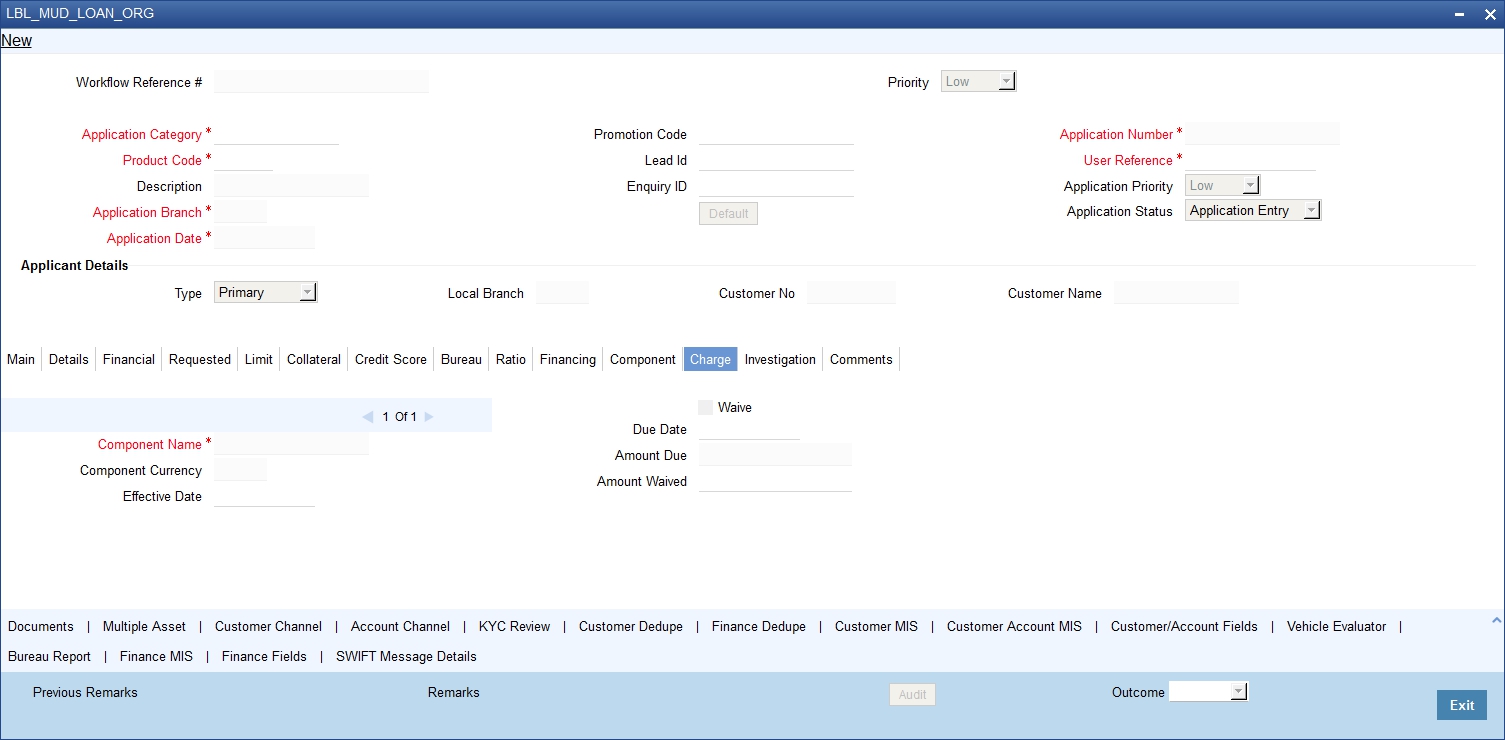Click the Due Date field
The width and height of the screenshot is (1505, 740).
(x=749, y=429)
